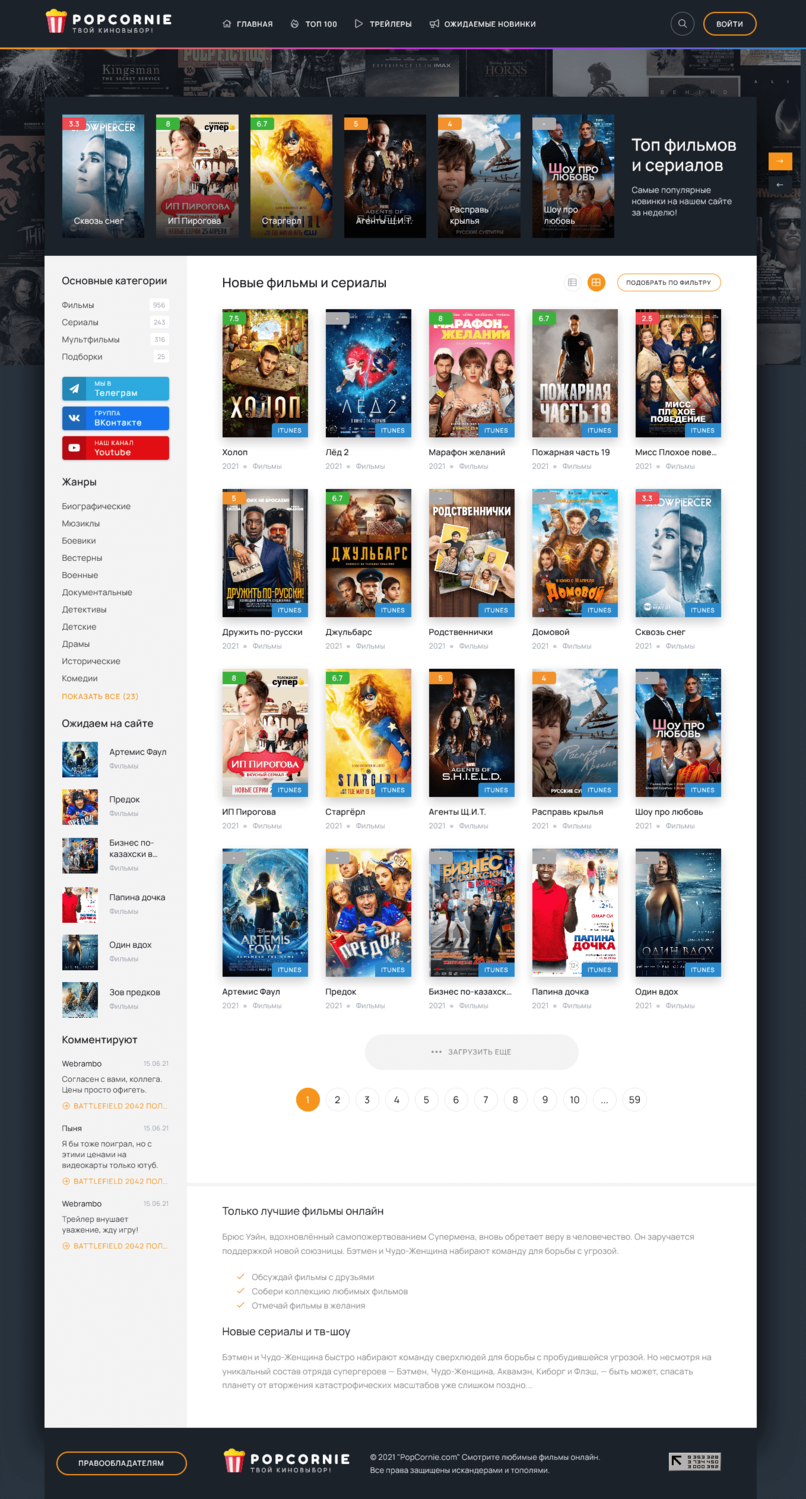Click the counter badge in the footer

(x=694, y=1462)
